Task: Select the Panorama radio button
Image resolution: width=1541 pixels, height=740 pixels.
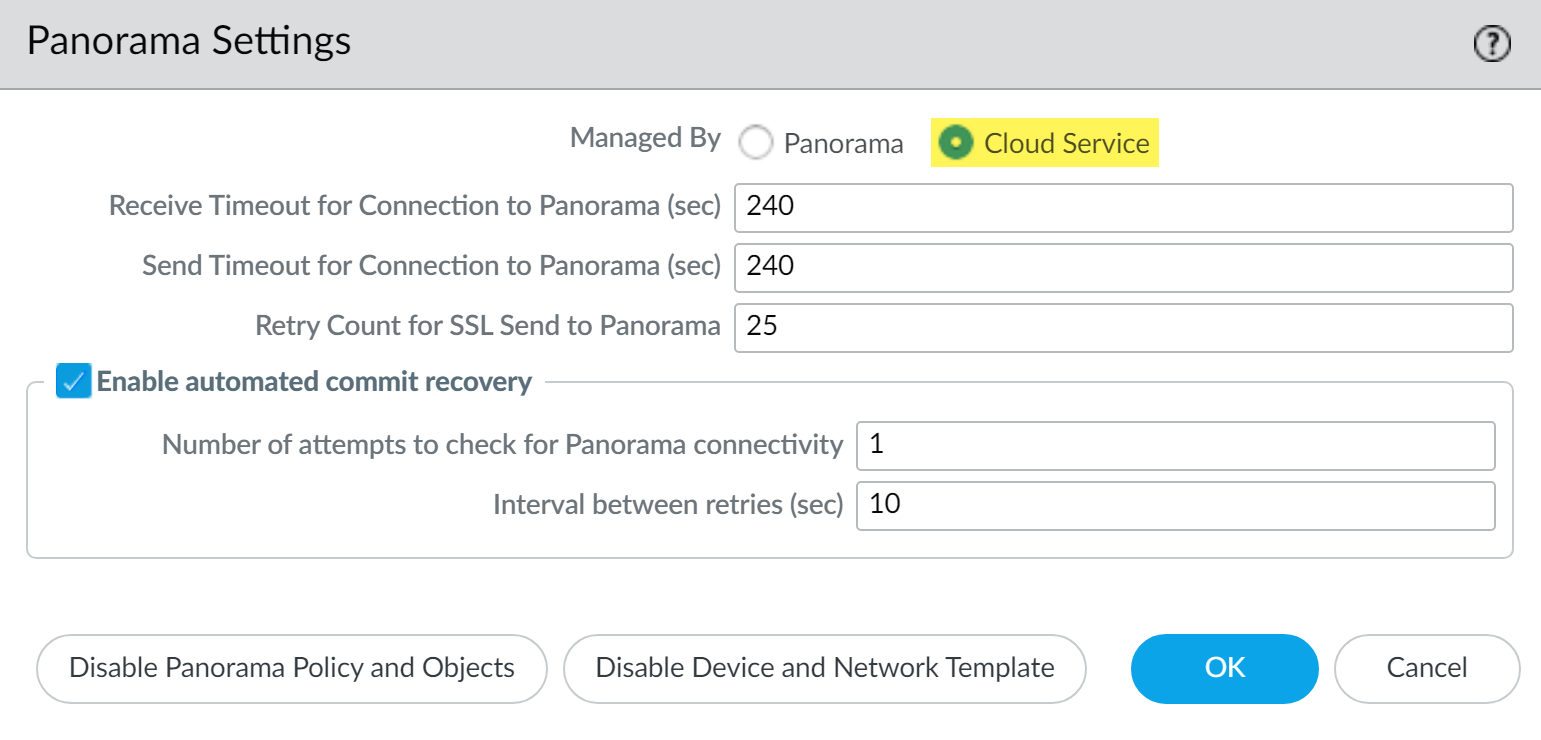Action: coord(756,143)
